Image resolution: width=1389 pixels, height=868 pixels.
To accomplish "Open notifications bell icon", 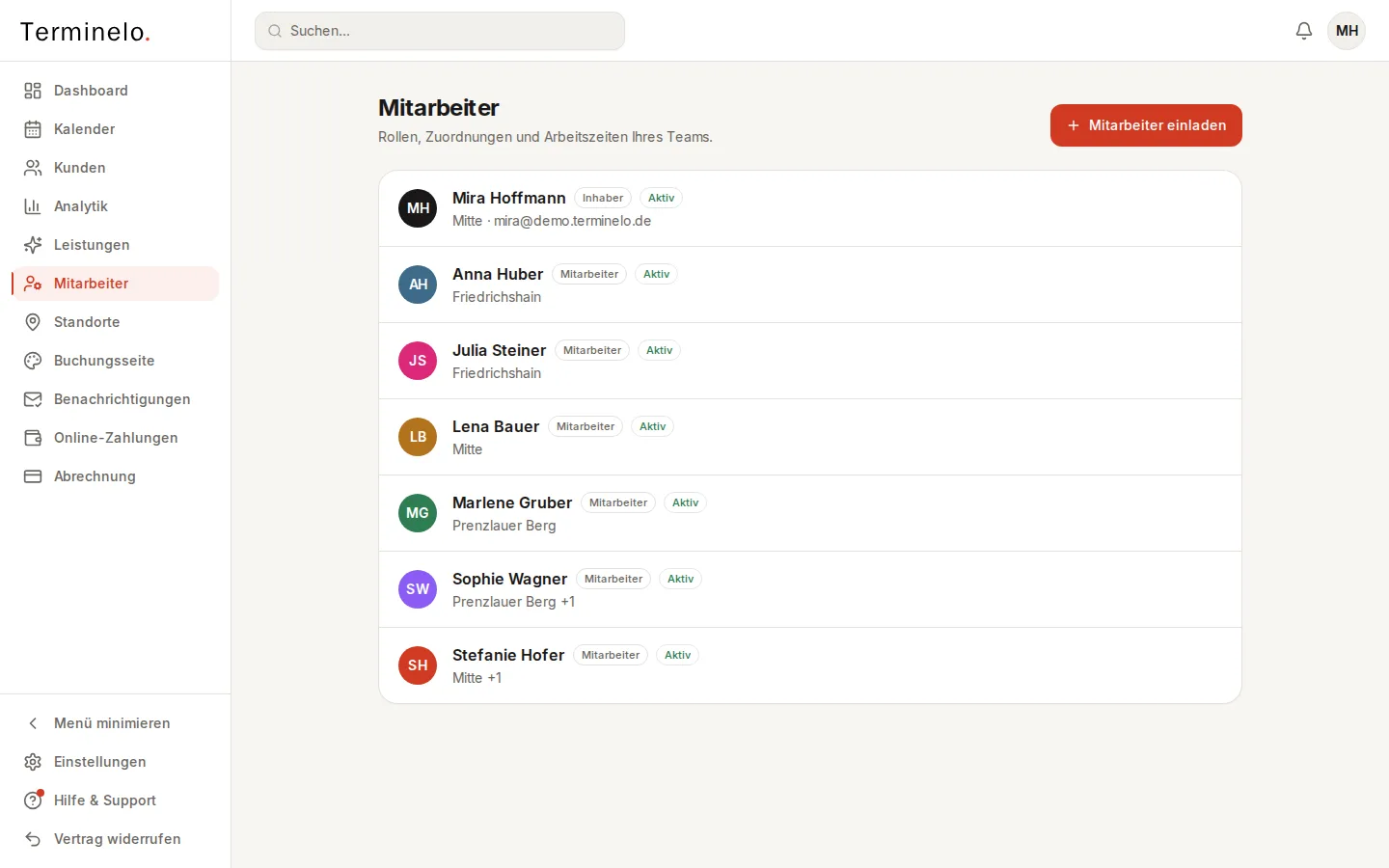I will point(1304,31).
